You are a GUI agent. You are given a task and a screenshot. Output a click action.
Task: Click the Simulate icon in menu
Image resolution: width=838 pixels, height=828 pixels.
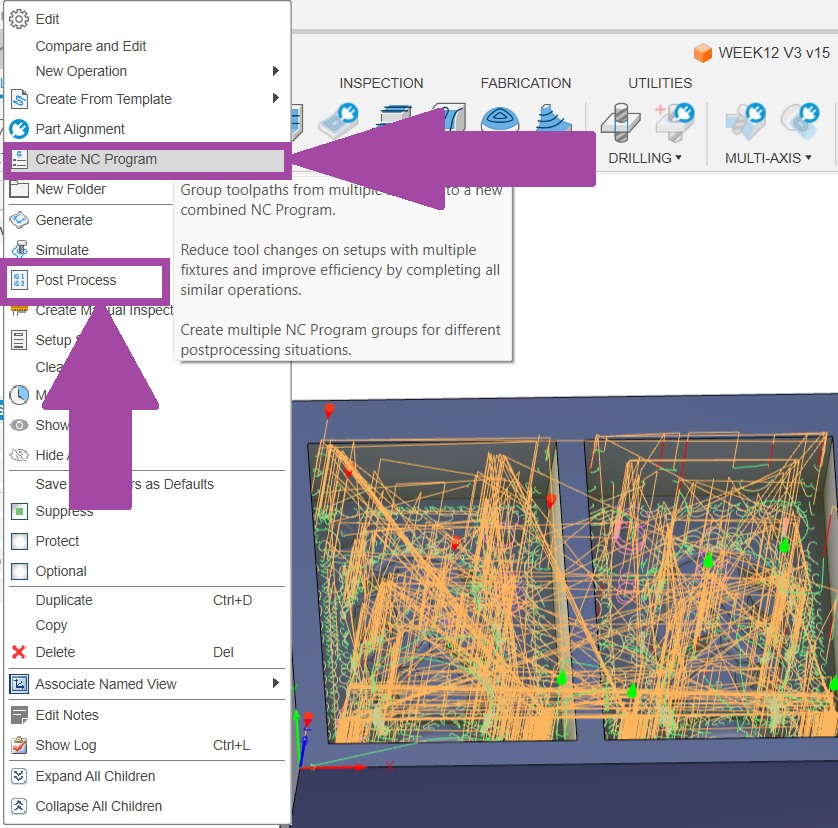(x=19, y=250)
